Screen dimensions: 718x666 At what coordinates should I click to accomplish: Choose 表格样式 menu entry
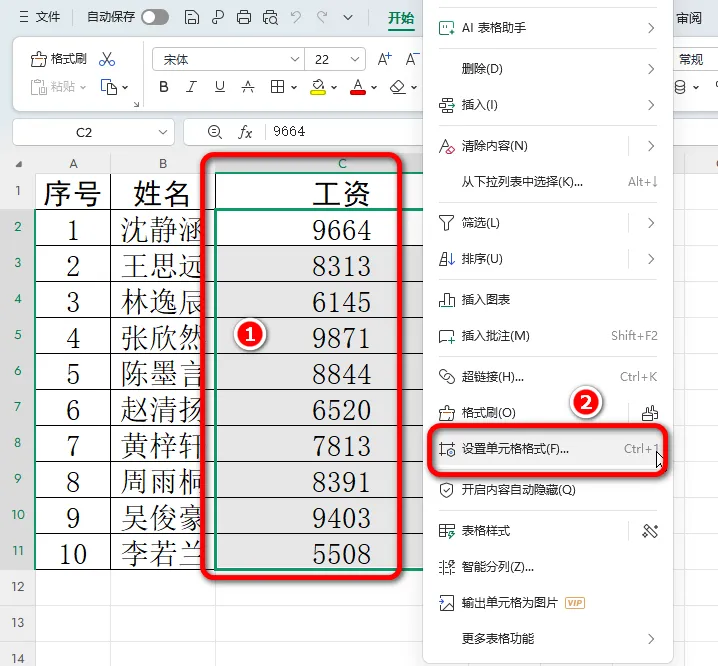[x=486, y=530]
